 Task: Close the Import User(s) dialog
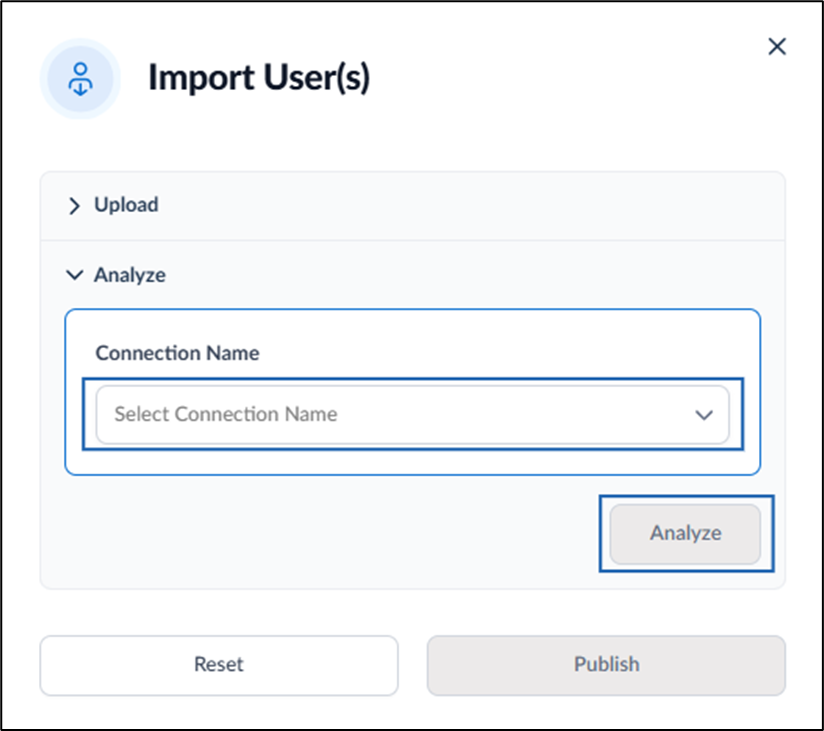point(777,46)
